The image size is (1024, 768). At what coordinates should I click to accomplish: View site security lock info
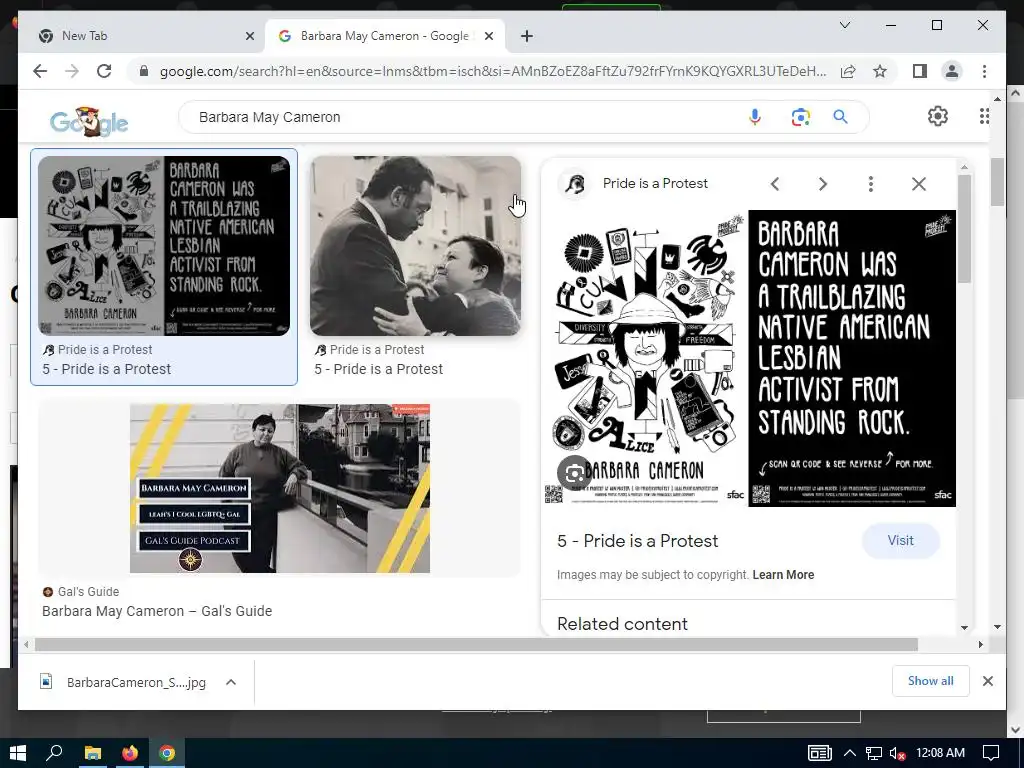tap(144, 71)
